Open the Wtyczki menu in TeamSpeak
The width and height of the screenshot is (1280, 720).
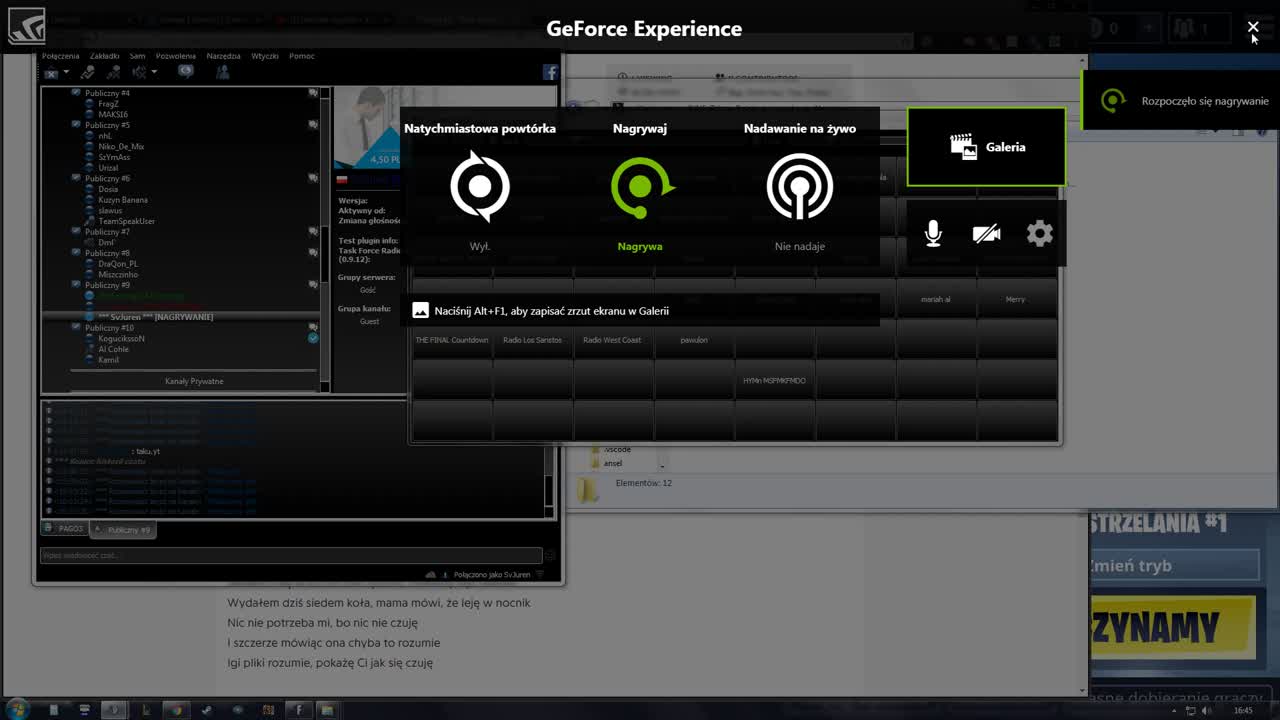coord(265,56)
